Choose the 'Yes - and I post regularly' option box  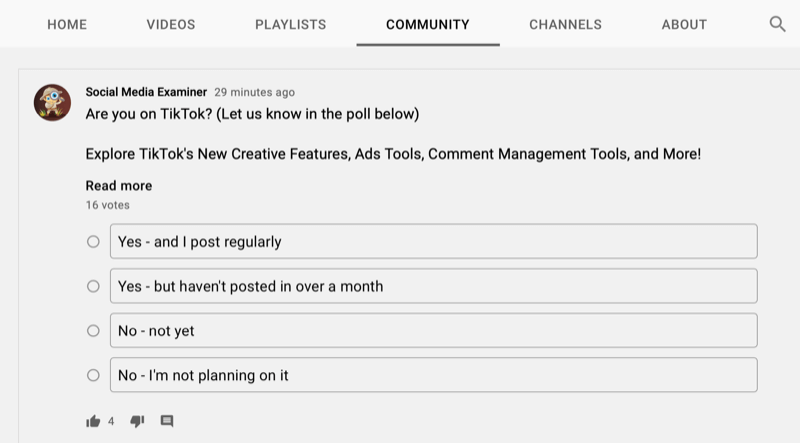click(434, 241)
